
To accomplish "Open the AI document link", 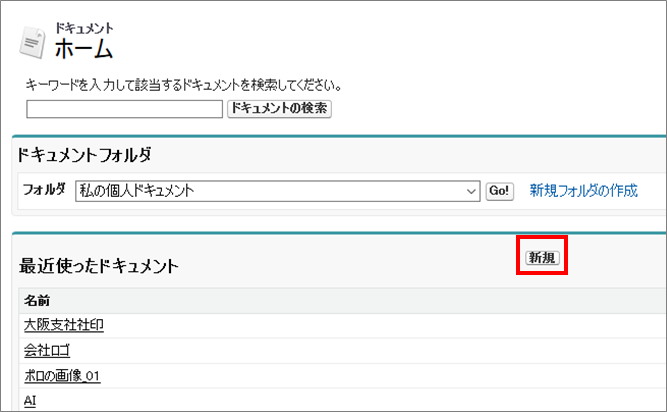I will [30, 400].
